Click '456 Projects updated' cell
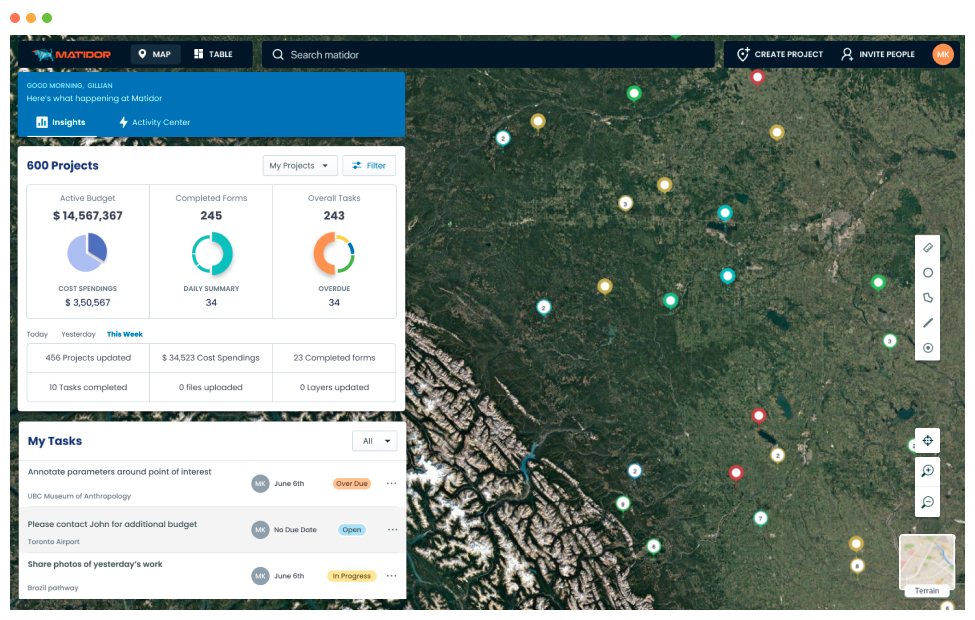The image size is (975, 620). click(x=88, y=358)
